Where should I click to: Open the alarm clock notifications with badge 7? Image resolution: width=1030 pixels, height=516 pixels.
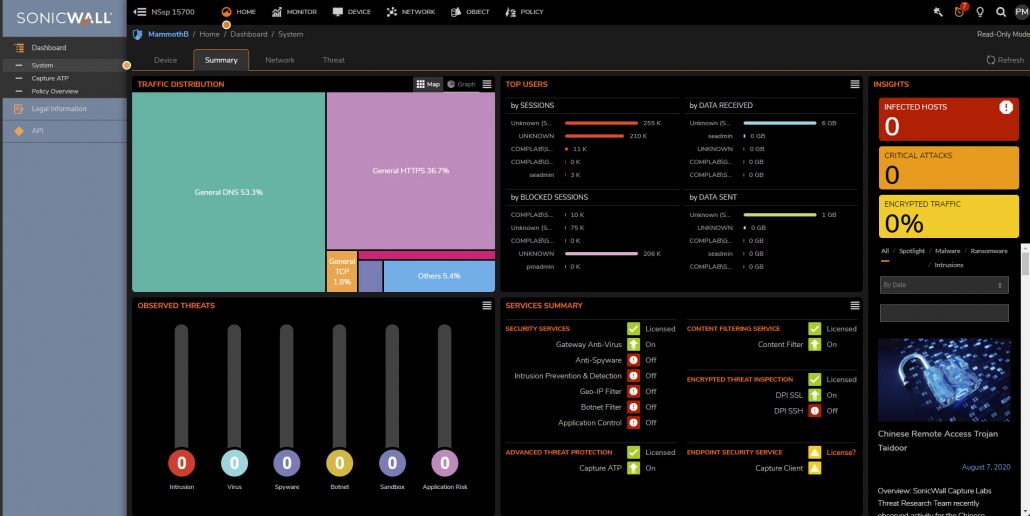point(960,11)
